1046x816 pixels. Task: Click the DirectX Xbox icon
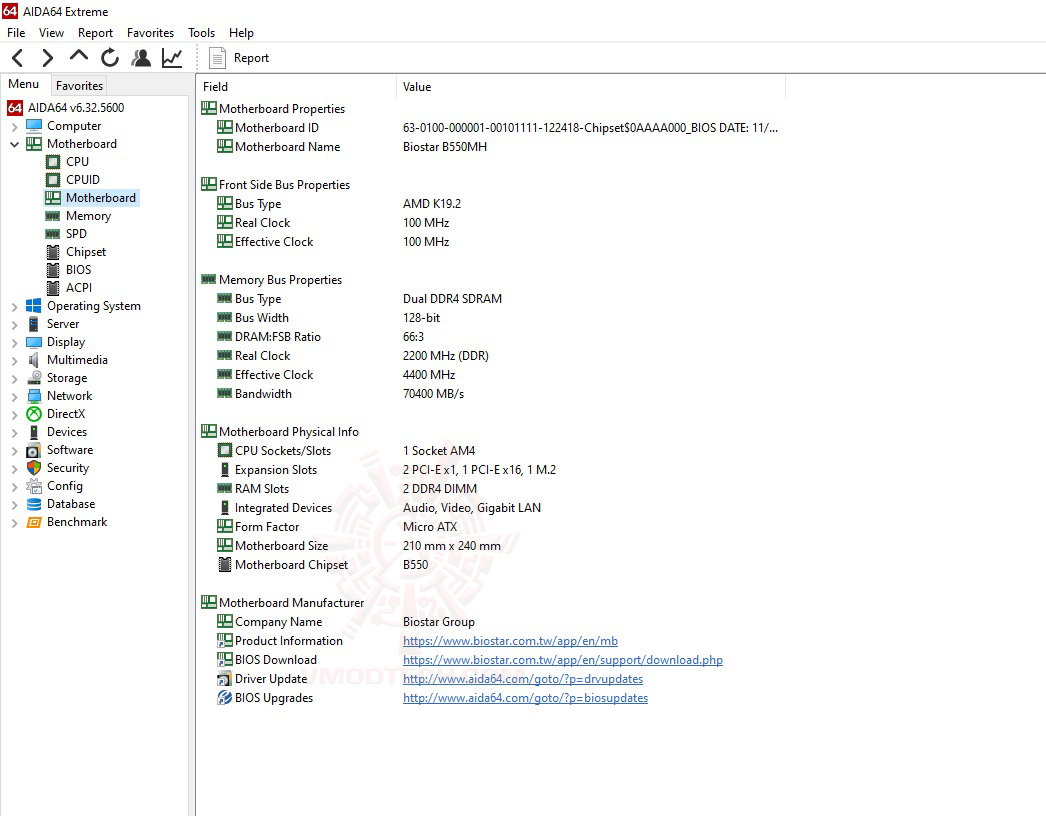click(x=34, y=414)
